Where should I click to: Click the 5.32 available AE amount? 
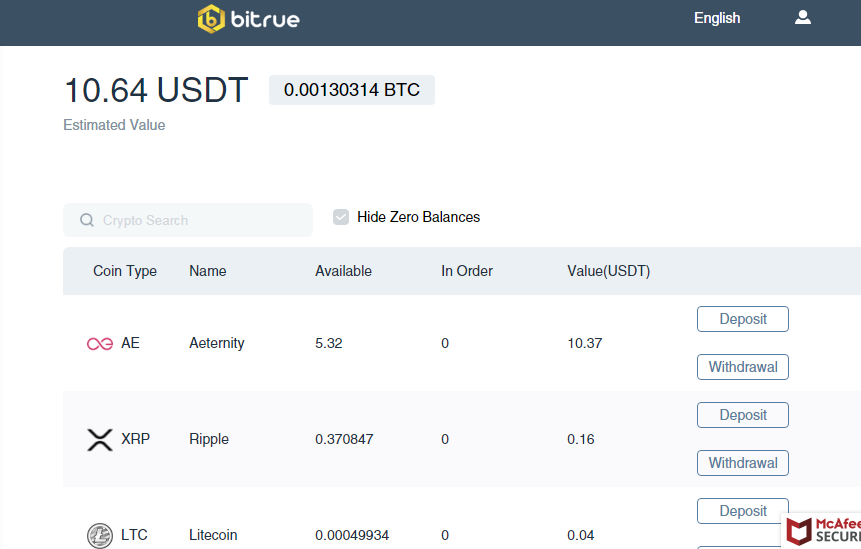pyautogui.click(x=328, y=344)
